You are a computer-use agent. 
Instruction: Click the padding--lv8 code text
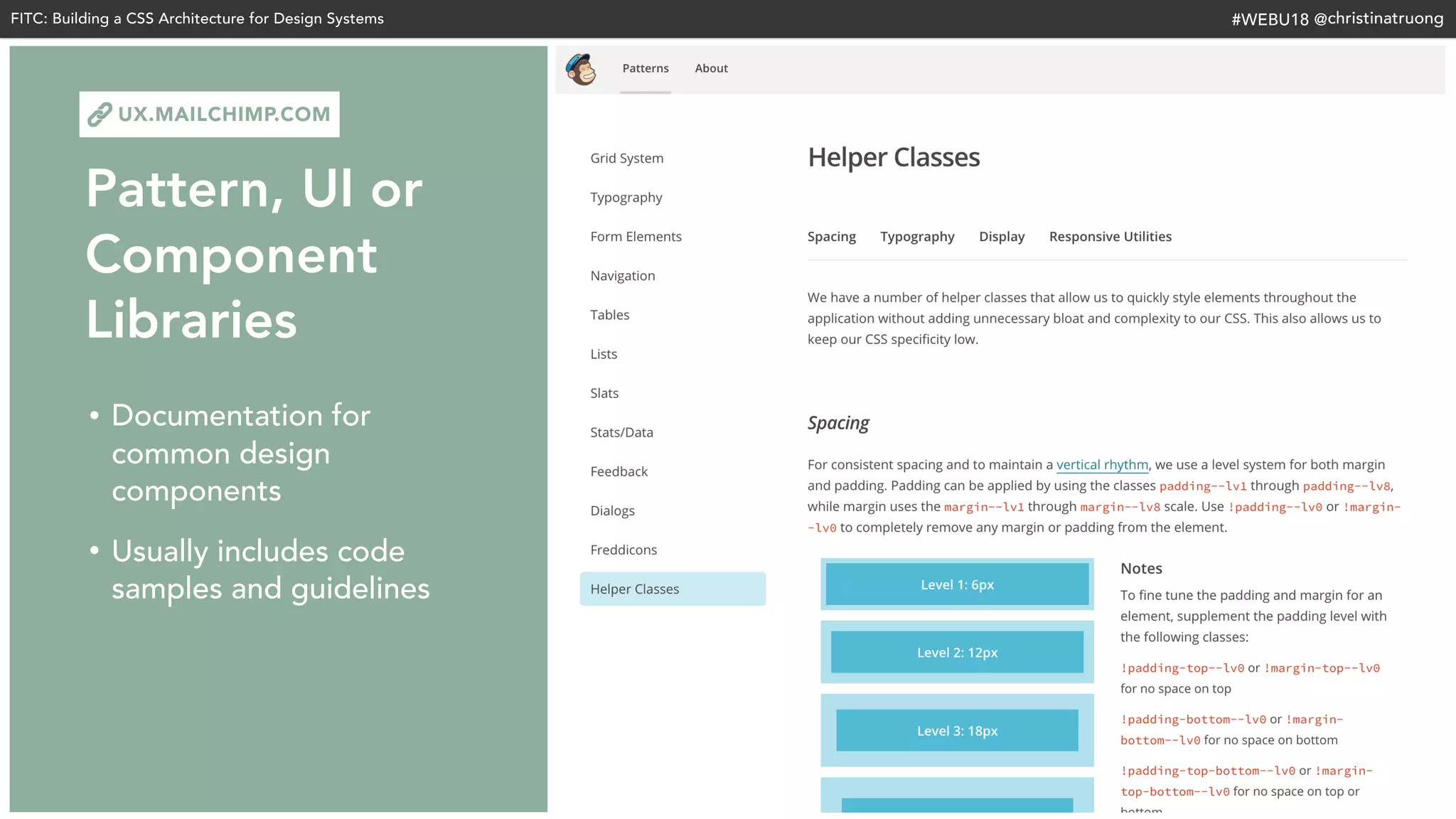click(x=1347, y=486)
